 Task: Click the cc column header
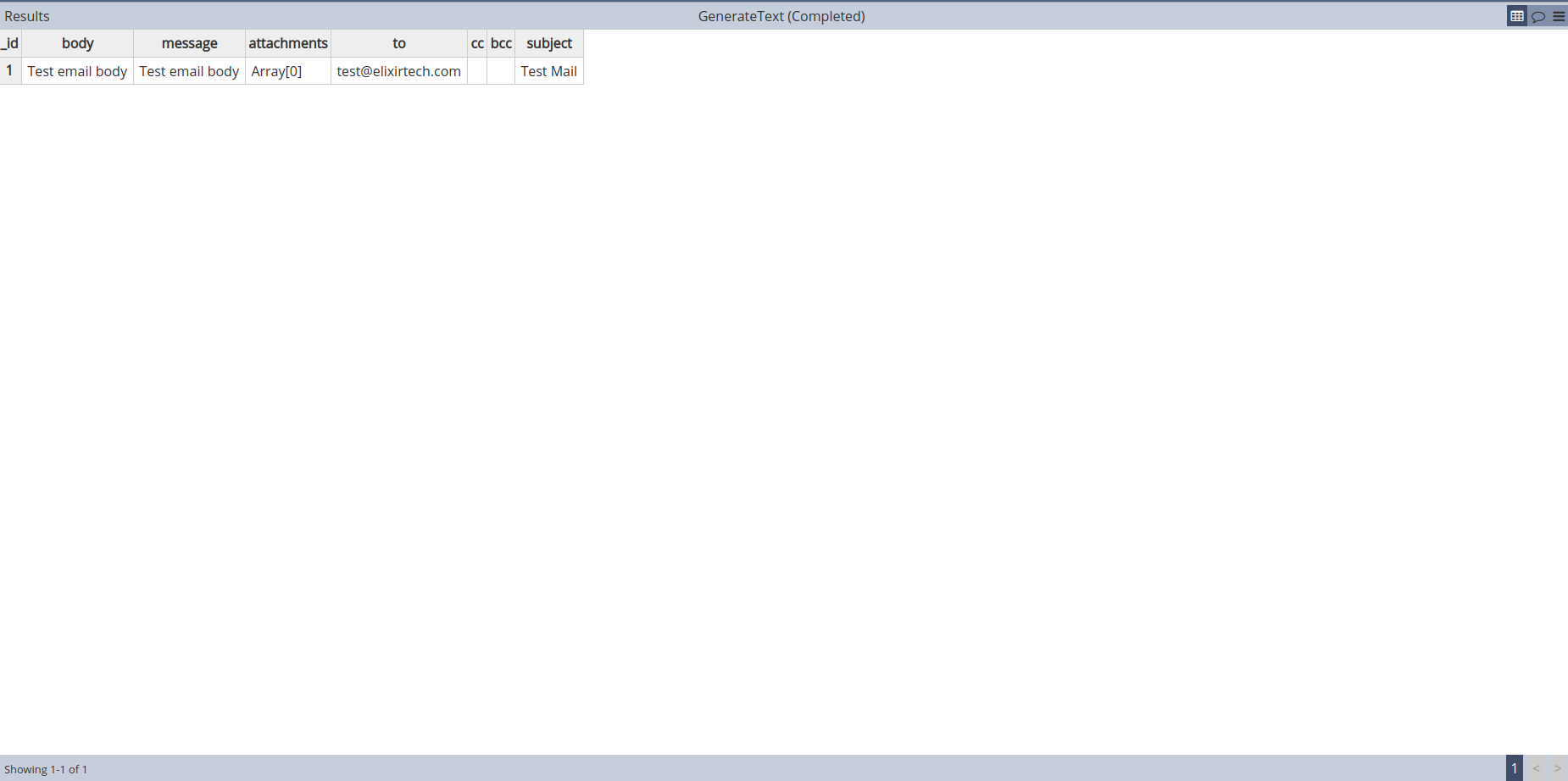pyautogui.click(x=477, y=43)
